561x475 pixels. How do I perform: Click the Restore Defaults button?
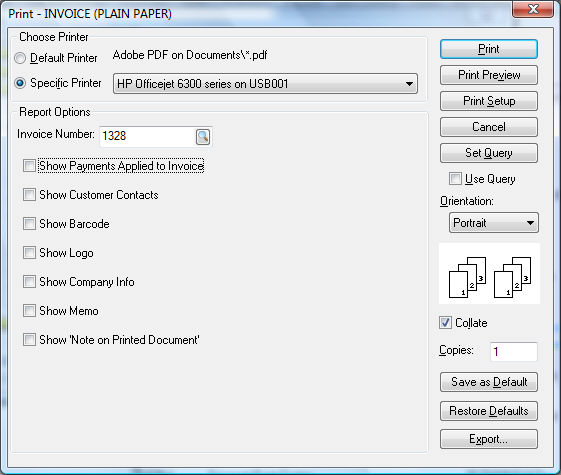click(489, 411)
